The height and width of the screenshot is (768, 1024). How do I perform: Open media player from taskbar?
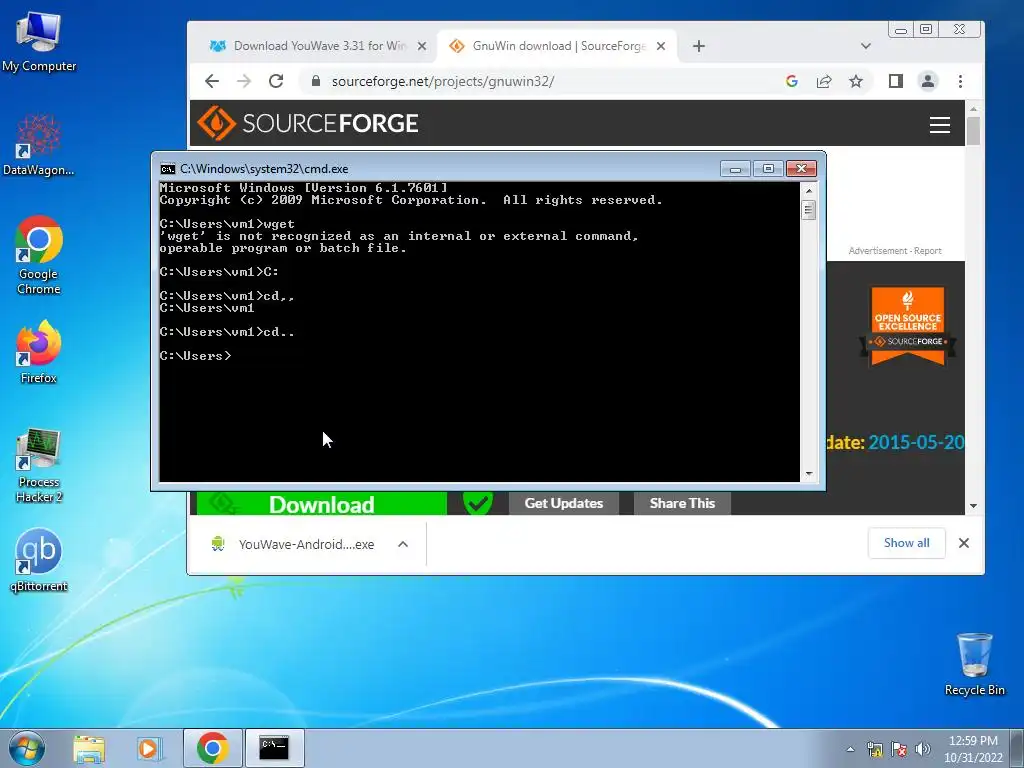[x=150, y=748]
